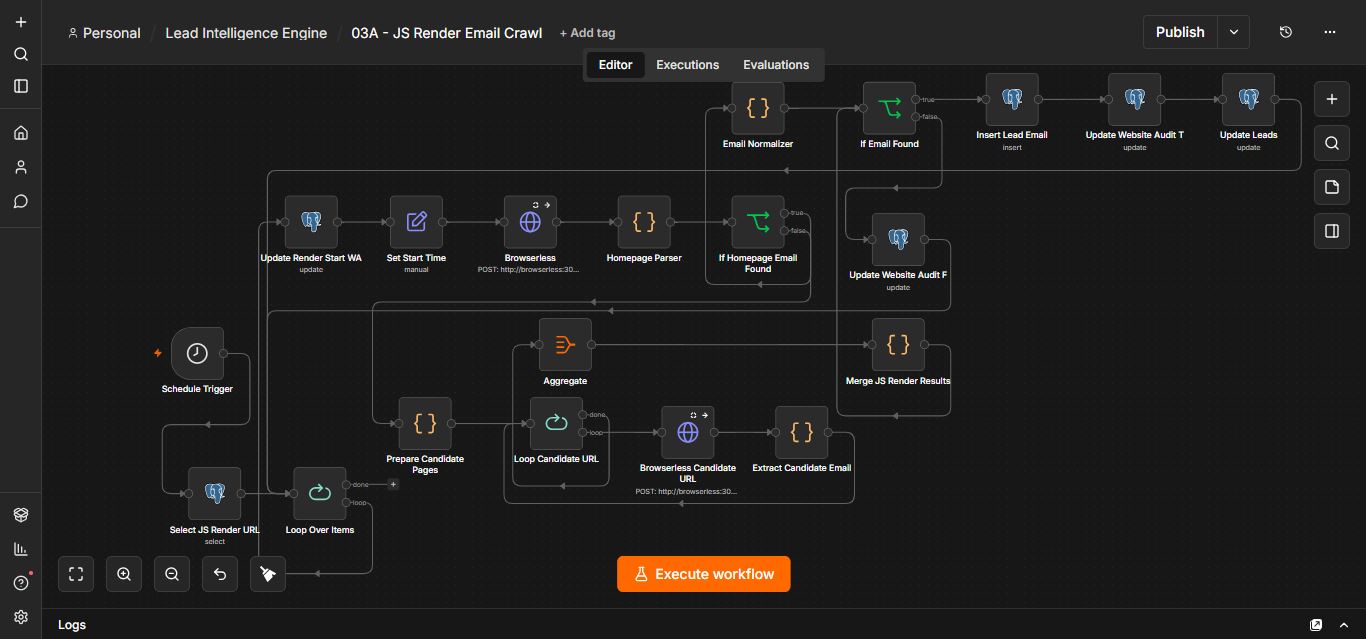Viewport: 1366px width, 639px height.
Task: Open the Prepare Candidate Pages node
Action: coord(425,423)
